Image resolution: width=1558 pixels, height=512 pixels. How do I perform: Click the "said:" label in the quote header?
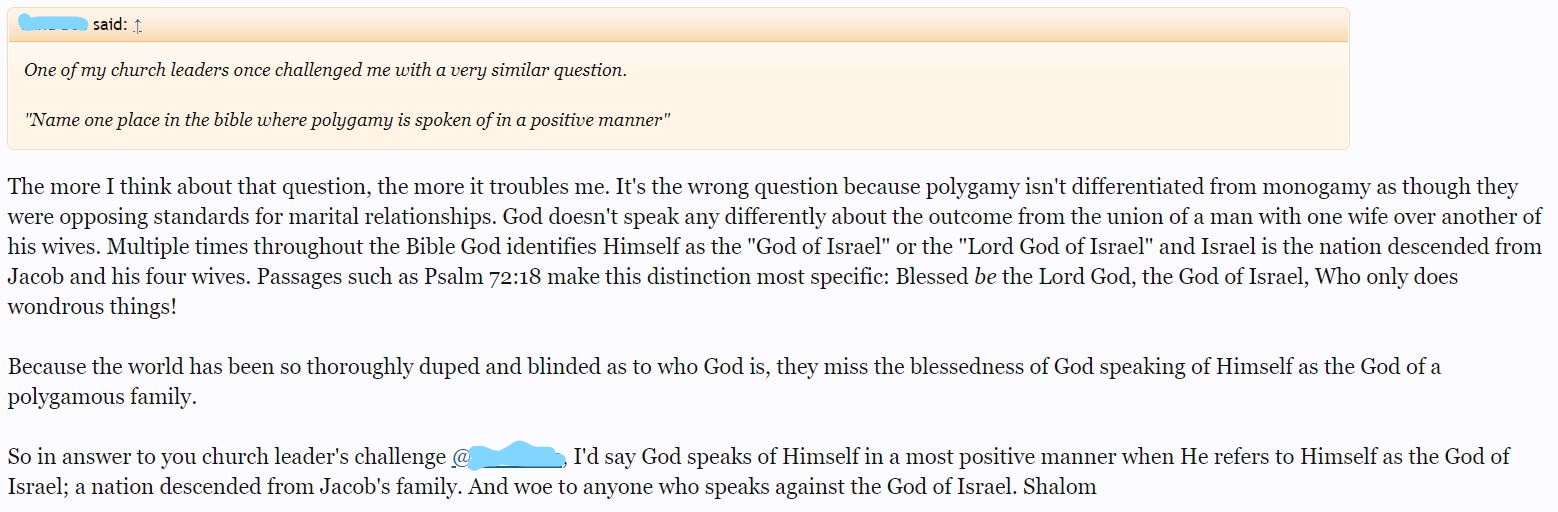click(110, 26)
